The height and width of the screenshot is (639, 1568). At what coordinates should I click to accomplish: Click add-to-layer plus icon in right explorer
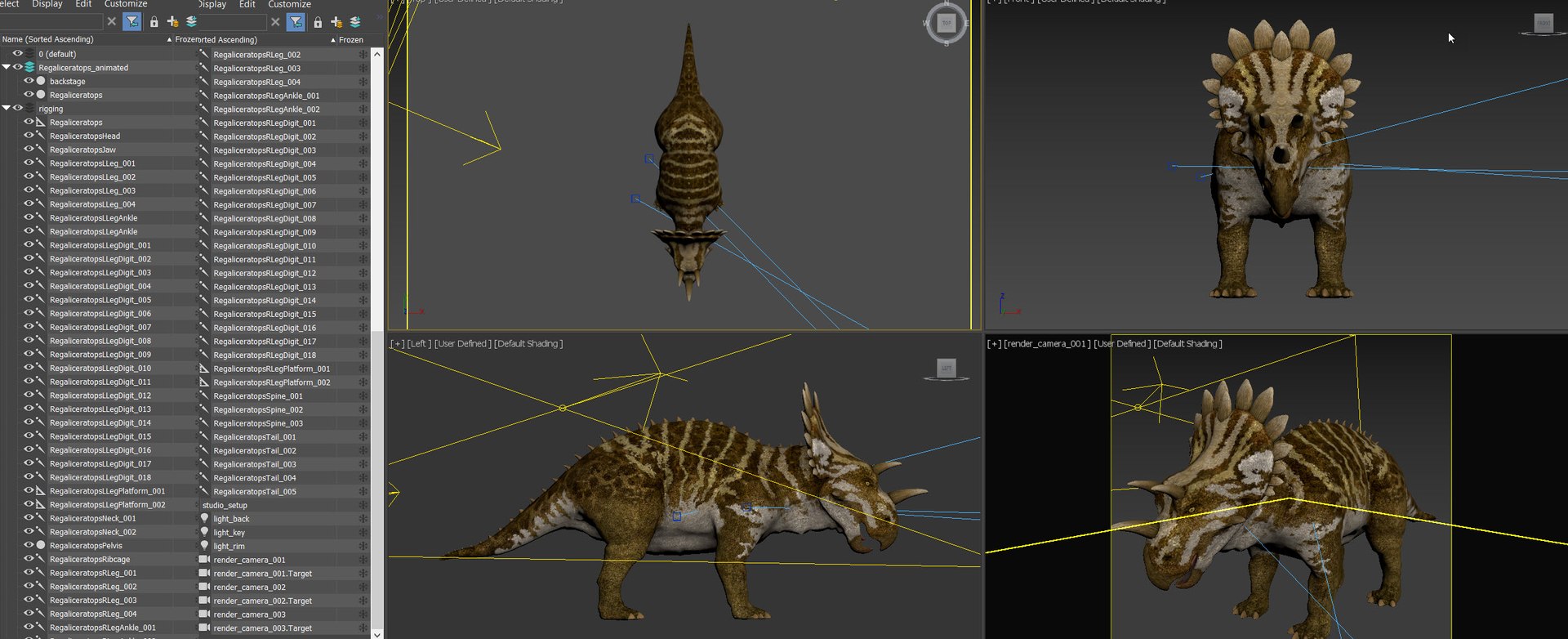[x=336, y=22]
